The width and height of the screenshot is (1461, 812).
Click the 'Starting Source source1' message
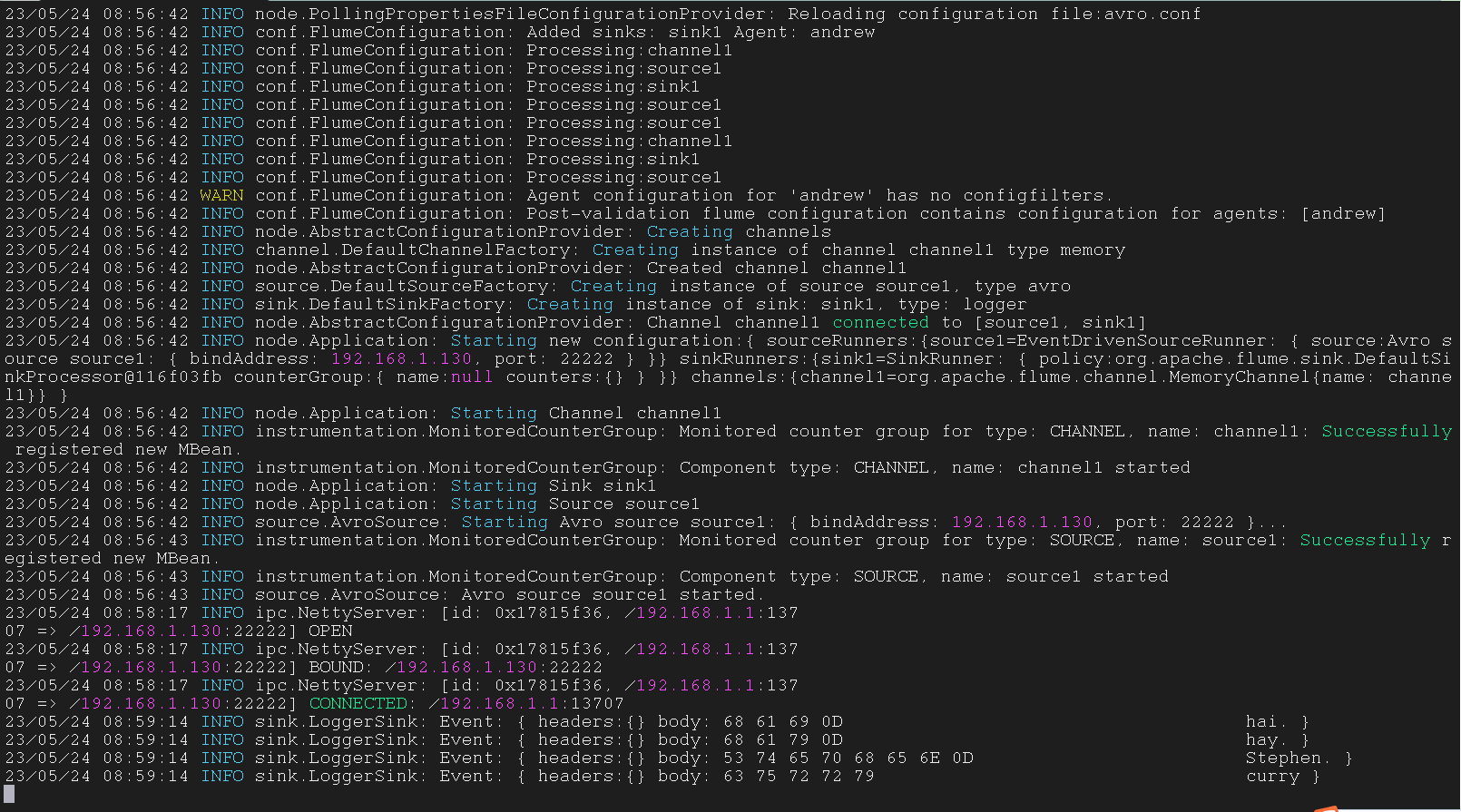coord(574,504)
